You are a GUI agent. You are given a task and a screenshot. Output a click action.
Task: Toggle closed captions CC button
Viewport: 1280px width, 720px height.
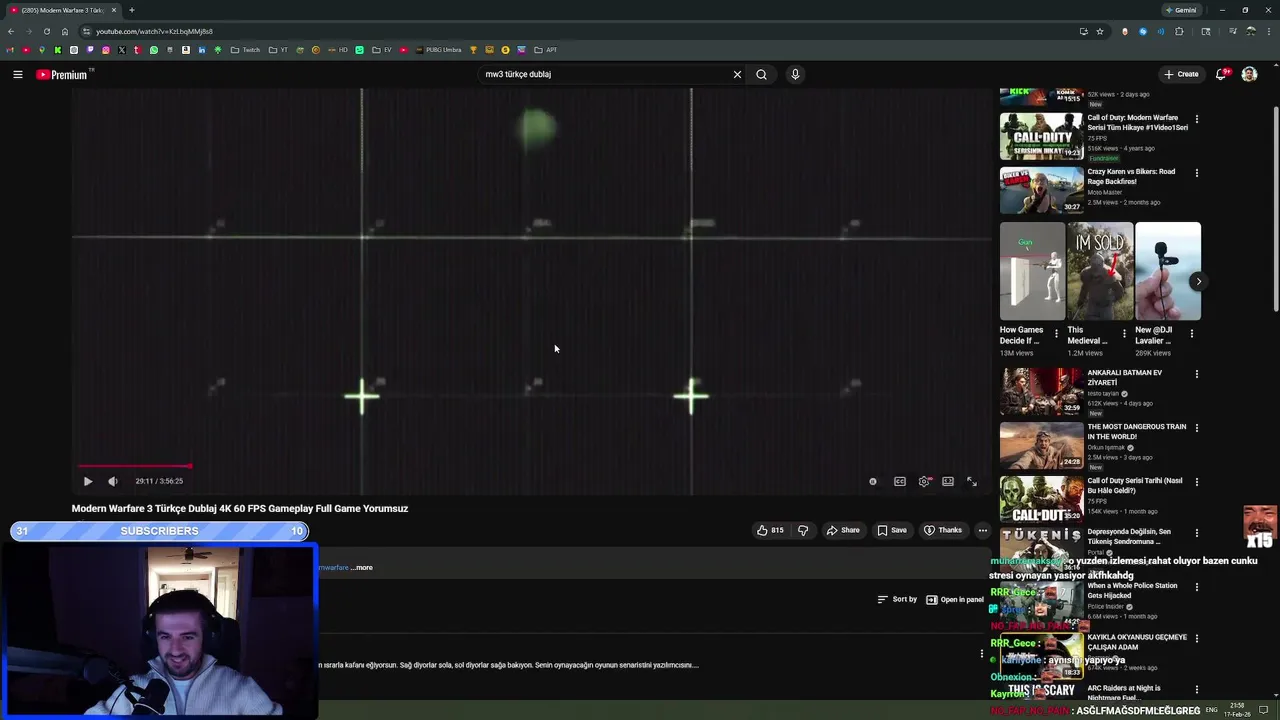click(900, 481)
